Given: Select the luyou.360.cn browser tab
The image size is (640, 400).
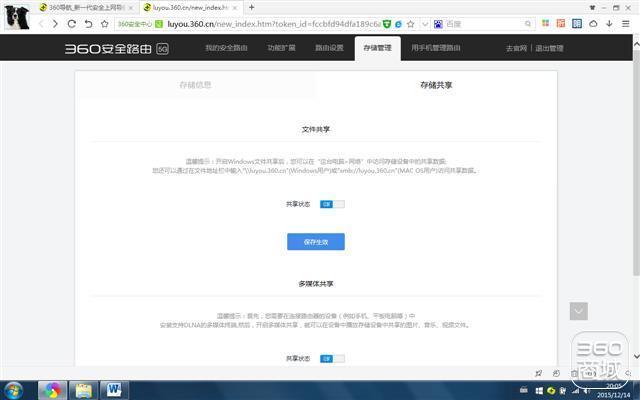Looking at the screenshot, I should click(191, 7).
